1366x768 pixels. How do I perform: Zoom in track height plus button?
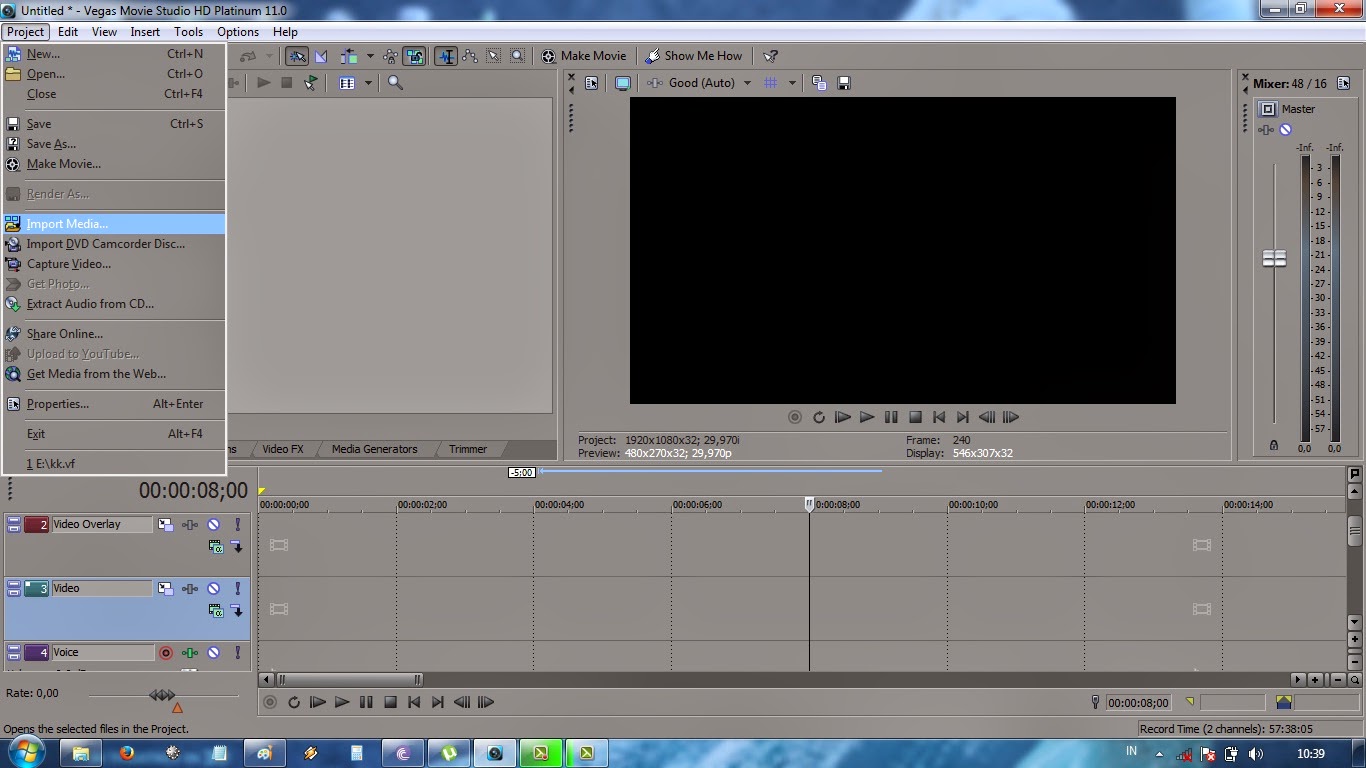[1355, 639]
